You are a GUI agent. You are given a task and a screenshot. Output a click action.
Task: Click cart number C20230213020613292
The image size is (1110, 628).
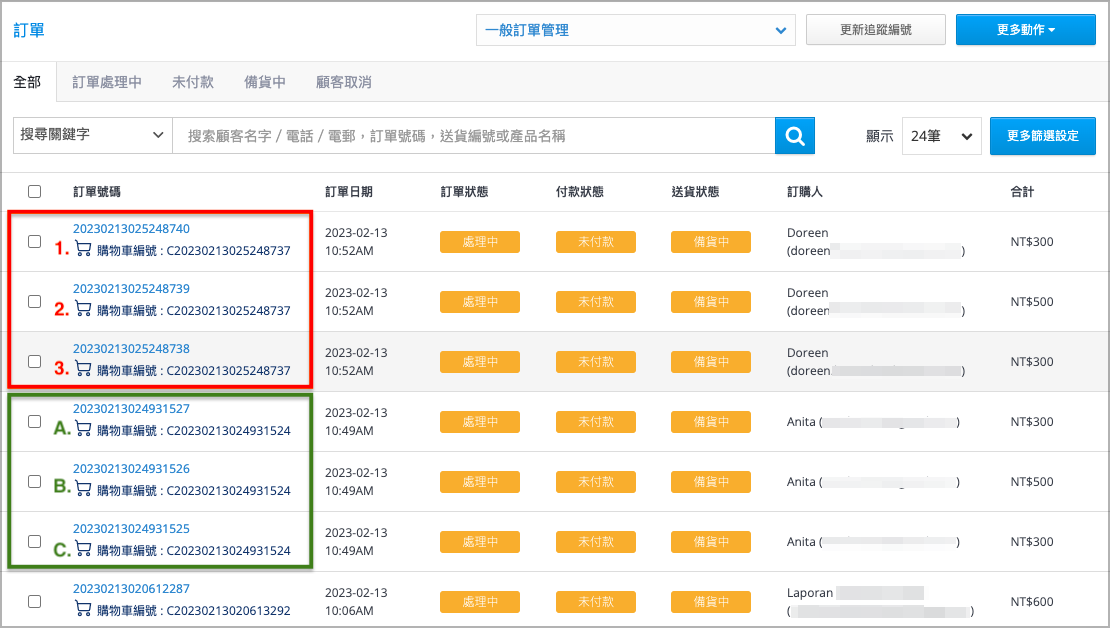pyautogui.click(x=229, y=610)
